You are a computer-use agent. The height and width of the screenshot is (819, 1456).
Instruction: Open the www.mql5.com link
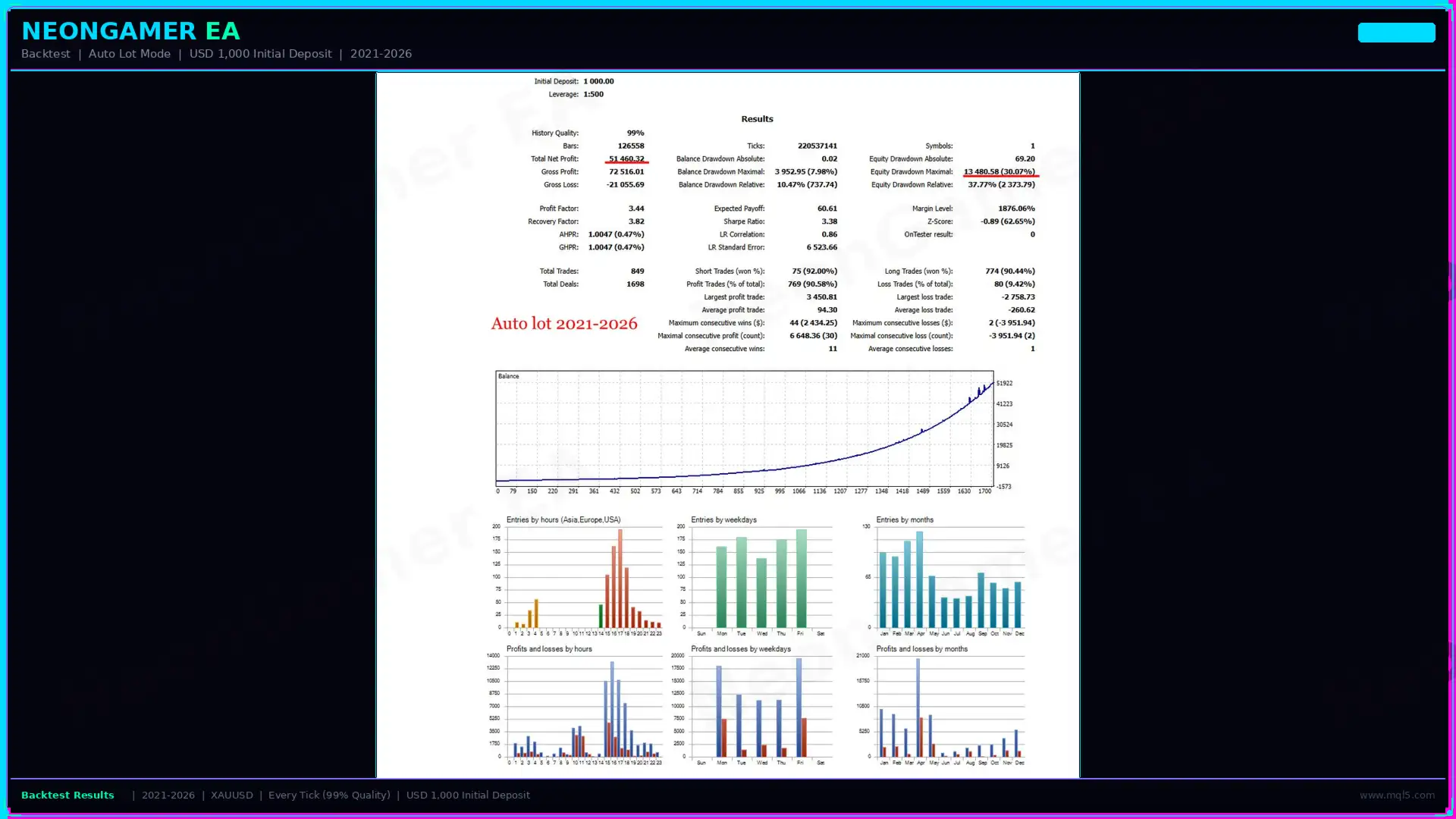(x=1397, y=795)
